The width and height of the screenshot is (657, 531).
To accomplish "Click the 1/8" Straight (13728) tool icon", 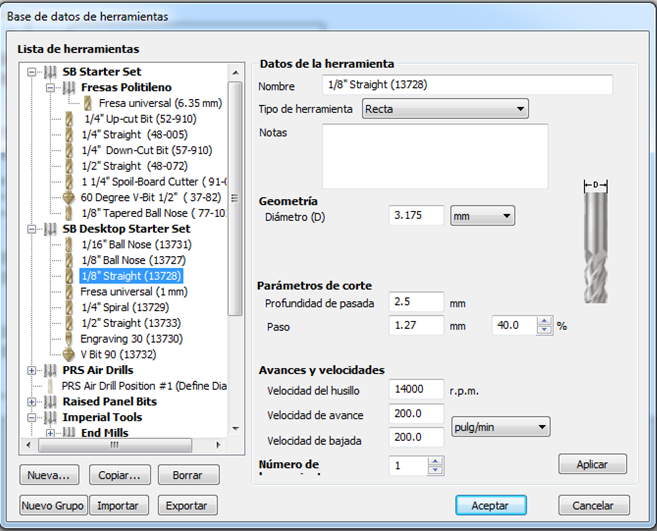I will pos(69,276).
